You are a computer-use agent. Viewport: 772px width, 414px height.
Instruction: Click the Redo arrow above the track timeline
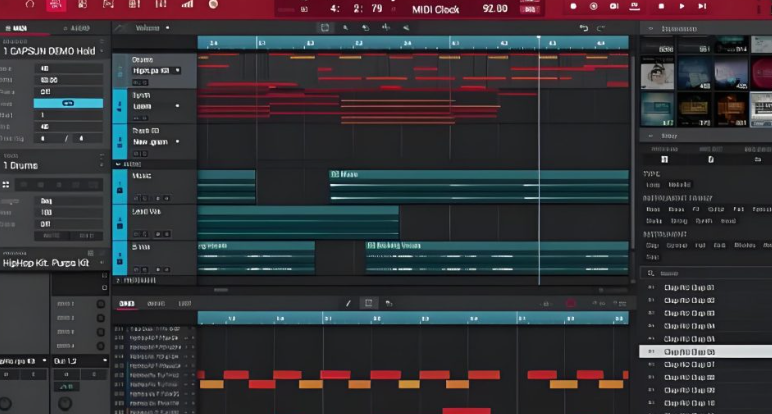[x=600, y=29]
